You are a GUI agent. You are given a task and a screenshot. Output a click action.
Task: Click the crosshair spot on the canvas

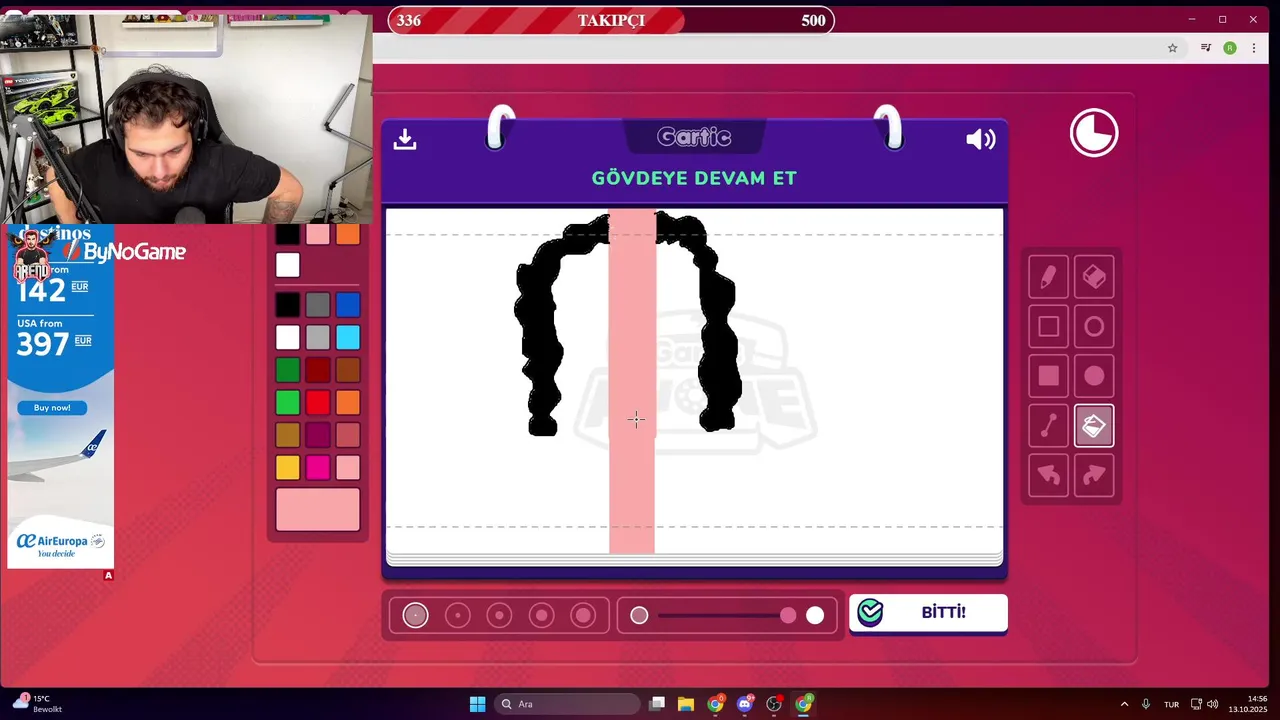coord(636,419)
